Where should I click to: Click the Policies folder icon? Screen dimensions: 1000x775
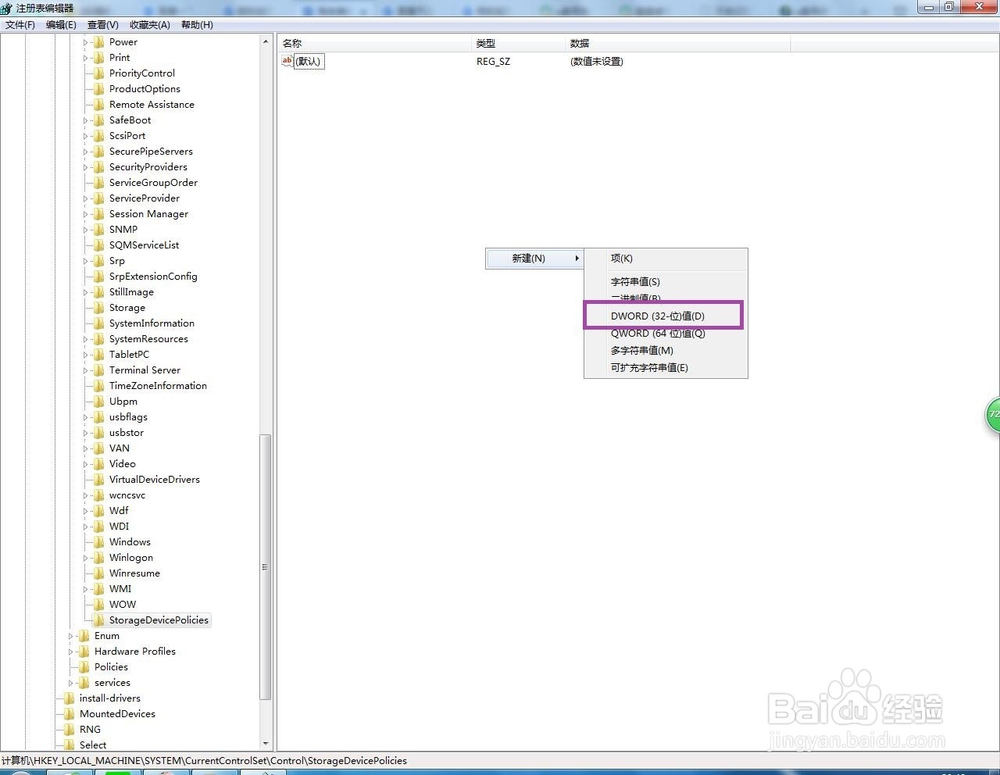point(84,667)
